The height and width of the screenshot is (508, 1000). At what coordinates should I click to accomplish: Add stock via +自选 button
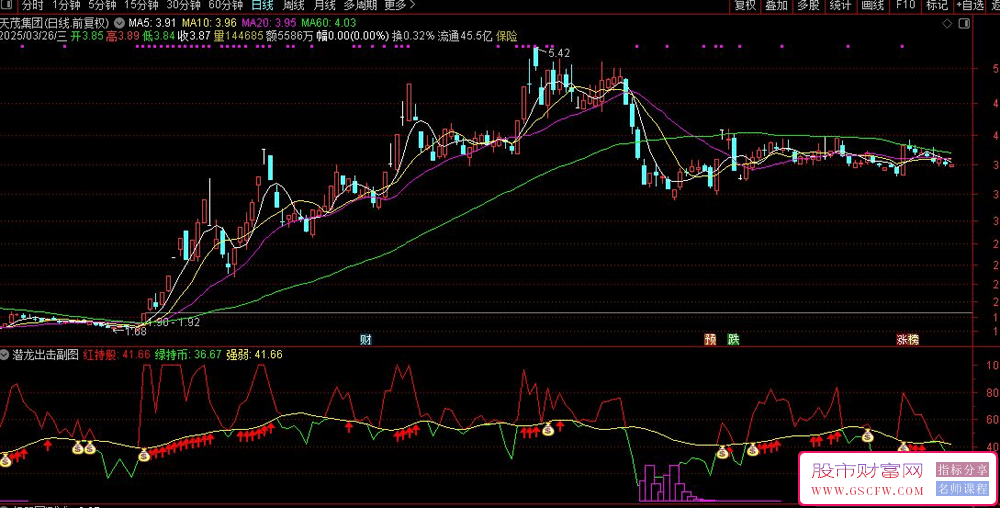click(x=970, y=6)
